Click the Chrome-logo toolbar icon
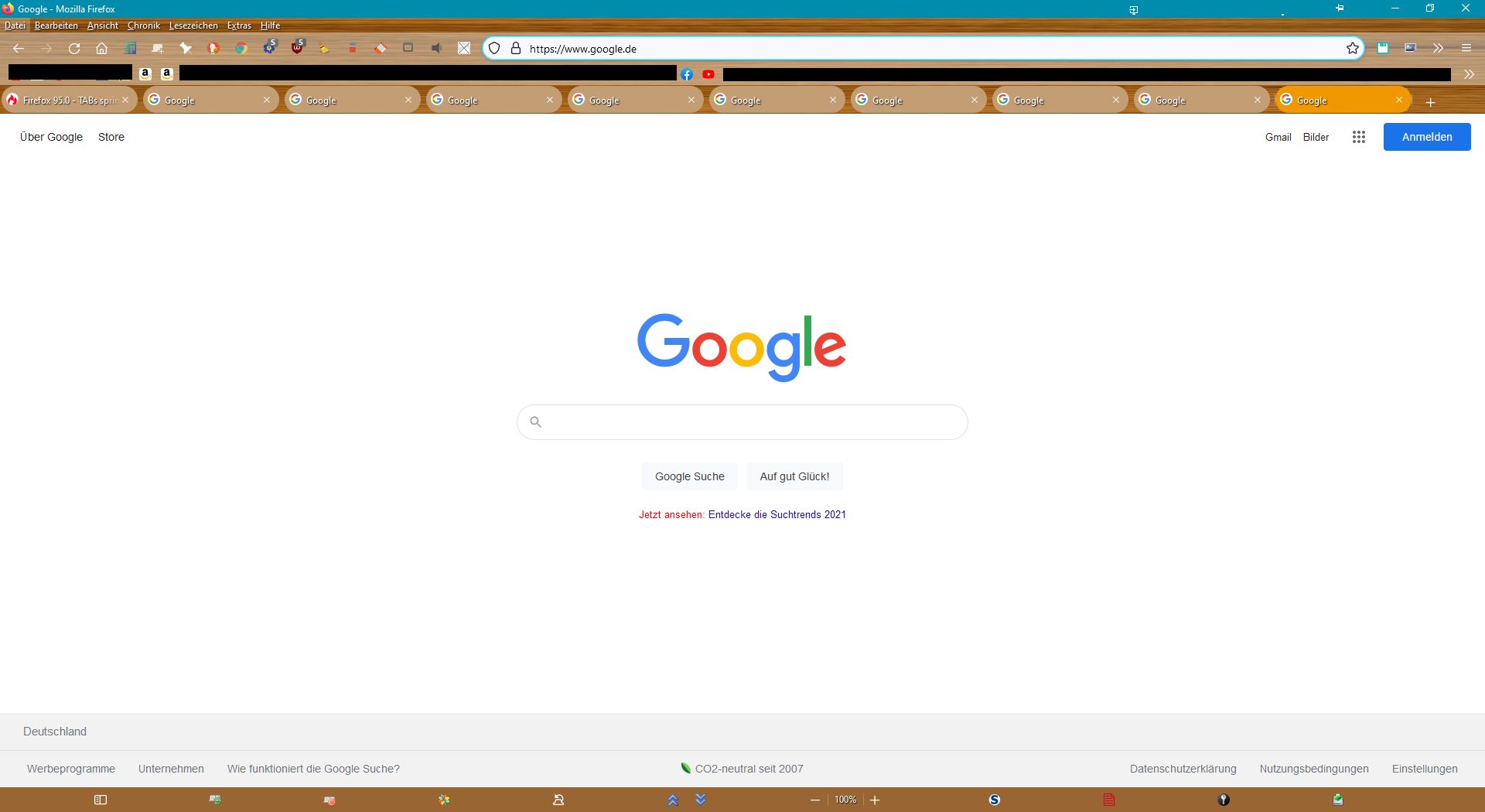Image resolution: width=1485 pixels, height=812 pixels. point(241,48)
